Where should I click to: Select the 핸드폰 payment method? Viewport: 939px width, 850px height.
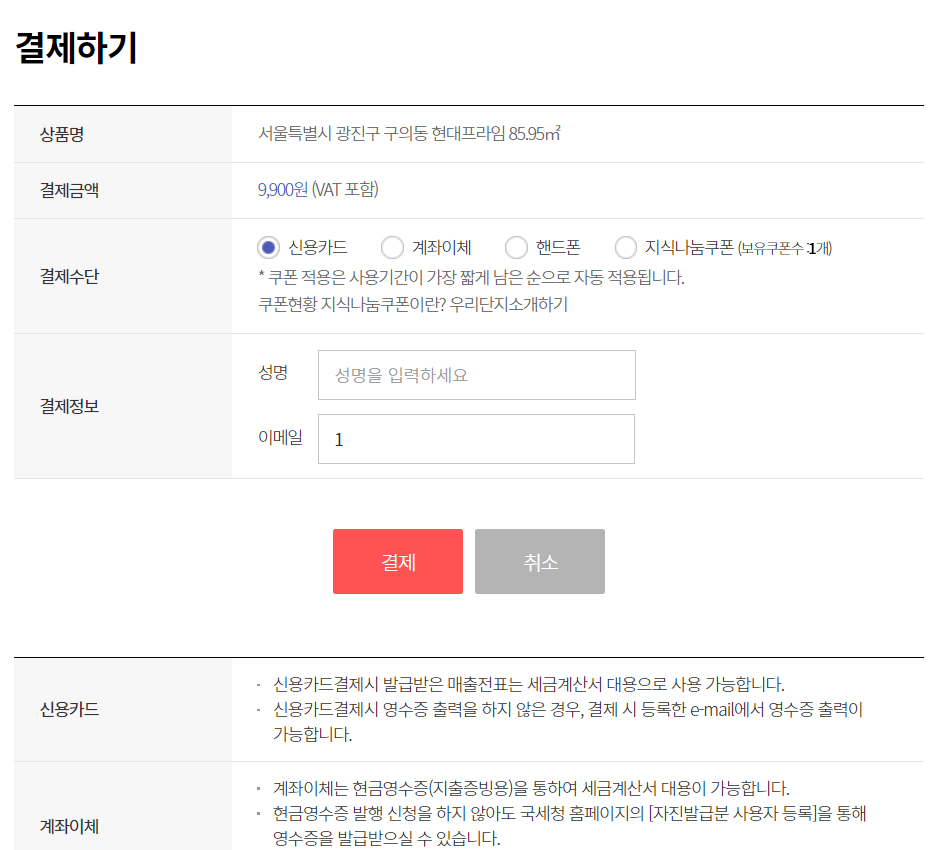tap(516, 247)
